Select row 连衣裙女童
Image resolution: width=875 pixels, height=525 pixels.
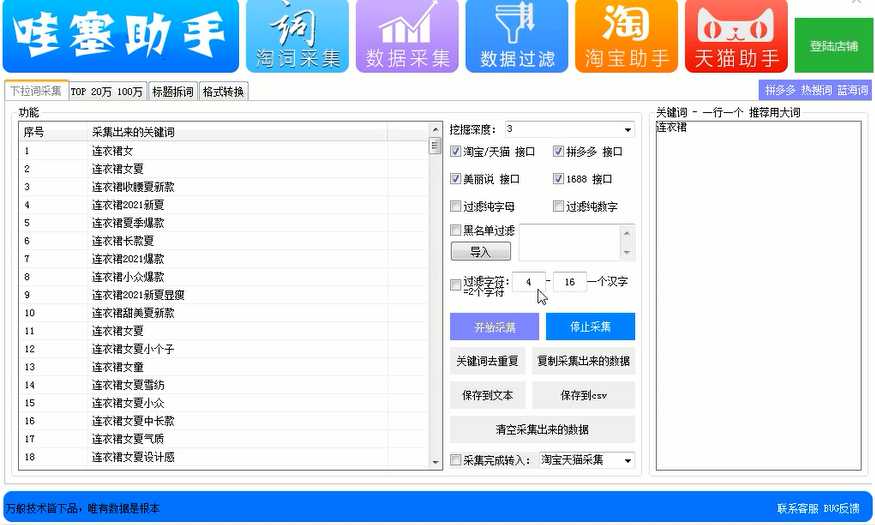tap(223, 367)
